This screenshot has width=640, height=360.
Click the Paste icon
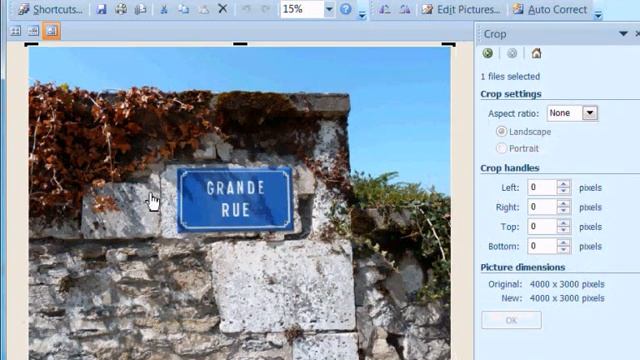203,9
